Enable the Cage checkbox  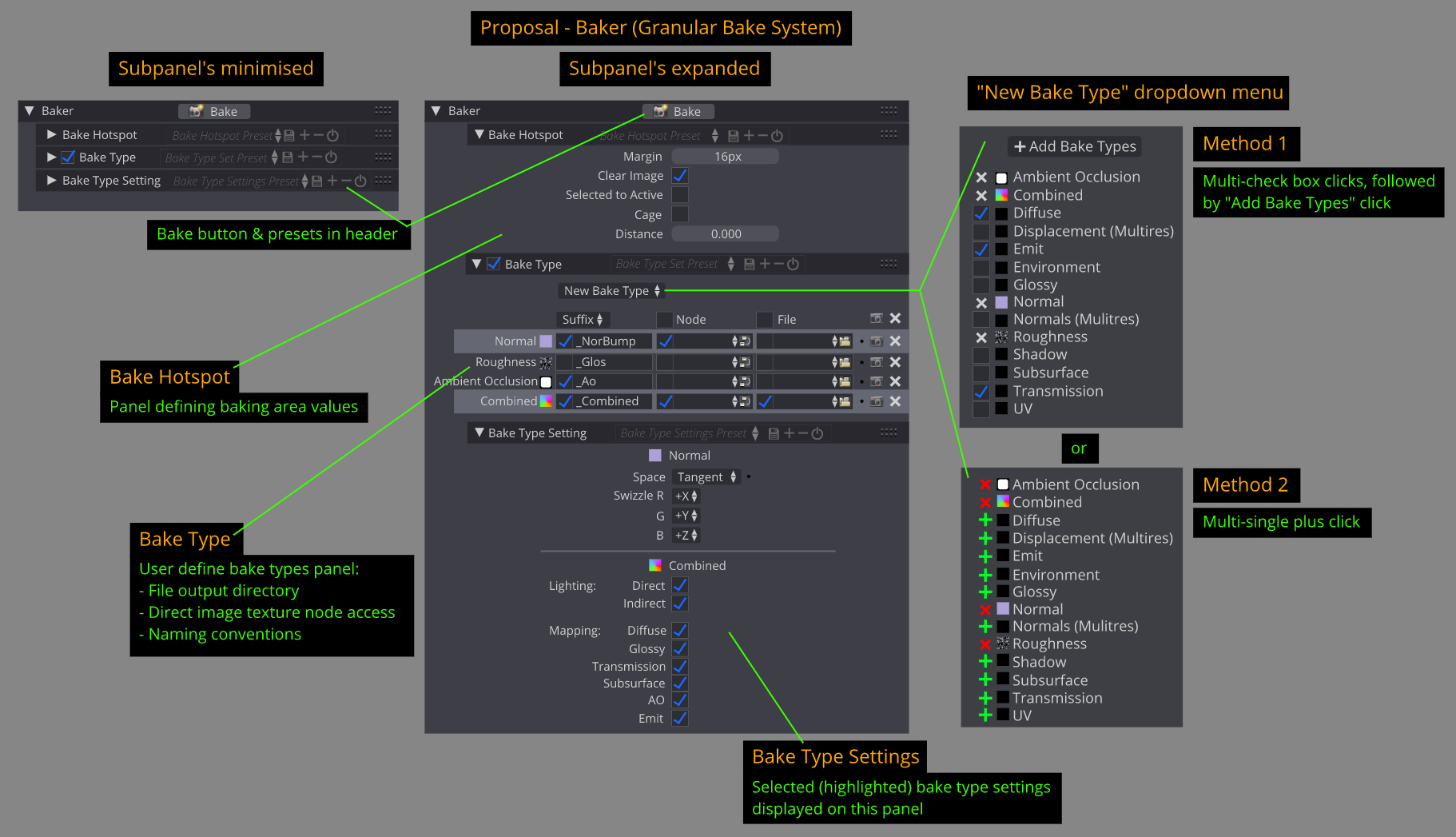(x=680, y=214)
